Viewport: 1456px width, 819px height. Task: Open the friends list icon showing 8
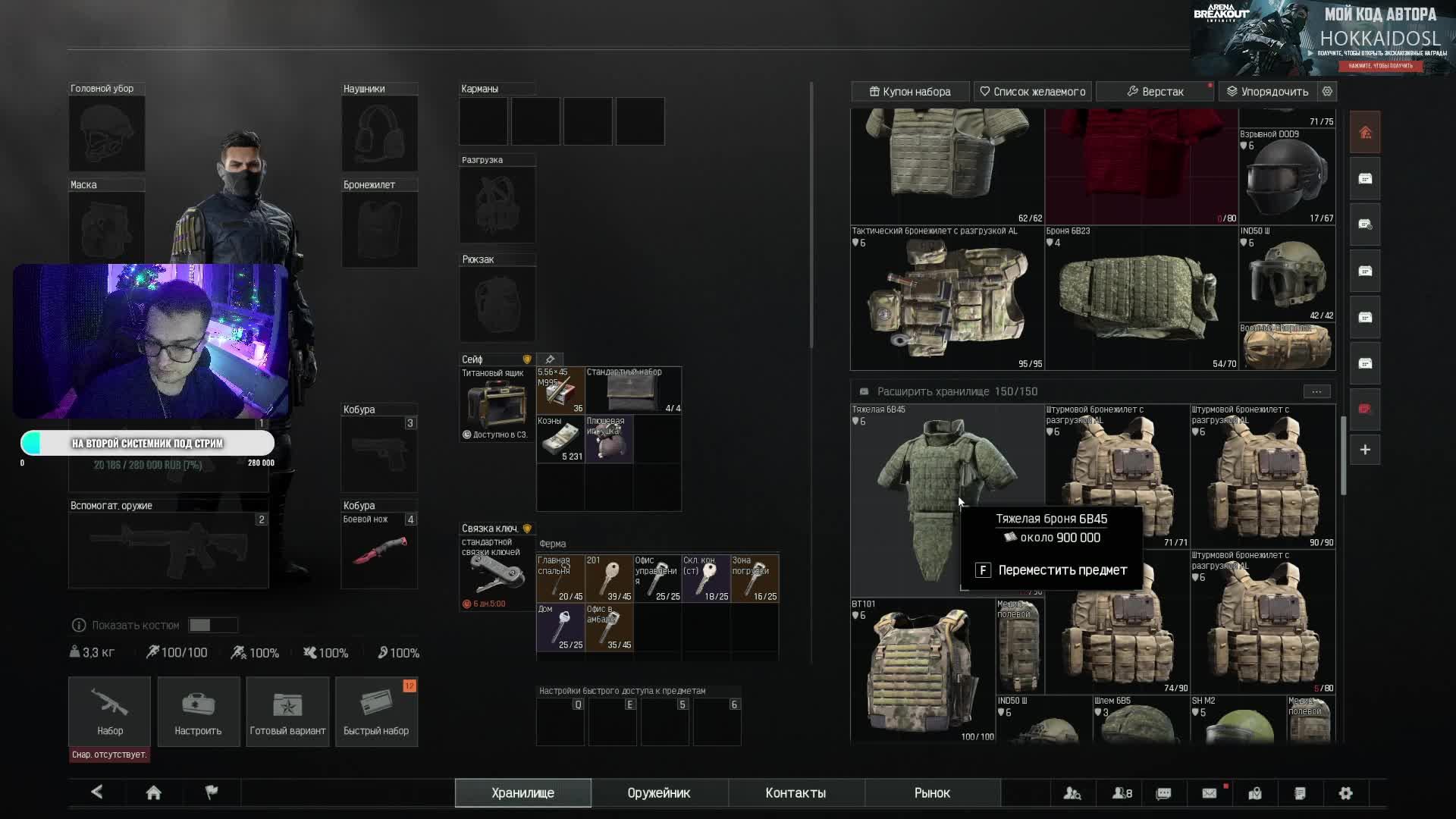1122,793
